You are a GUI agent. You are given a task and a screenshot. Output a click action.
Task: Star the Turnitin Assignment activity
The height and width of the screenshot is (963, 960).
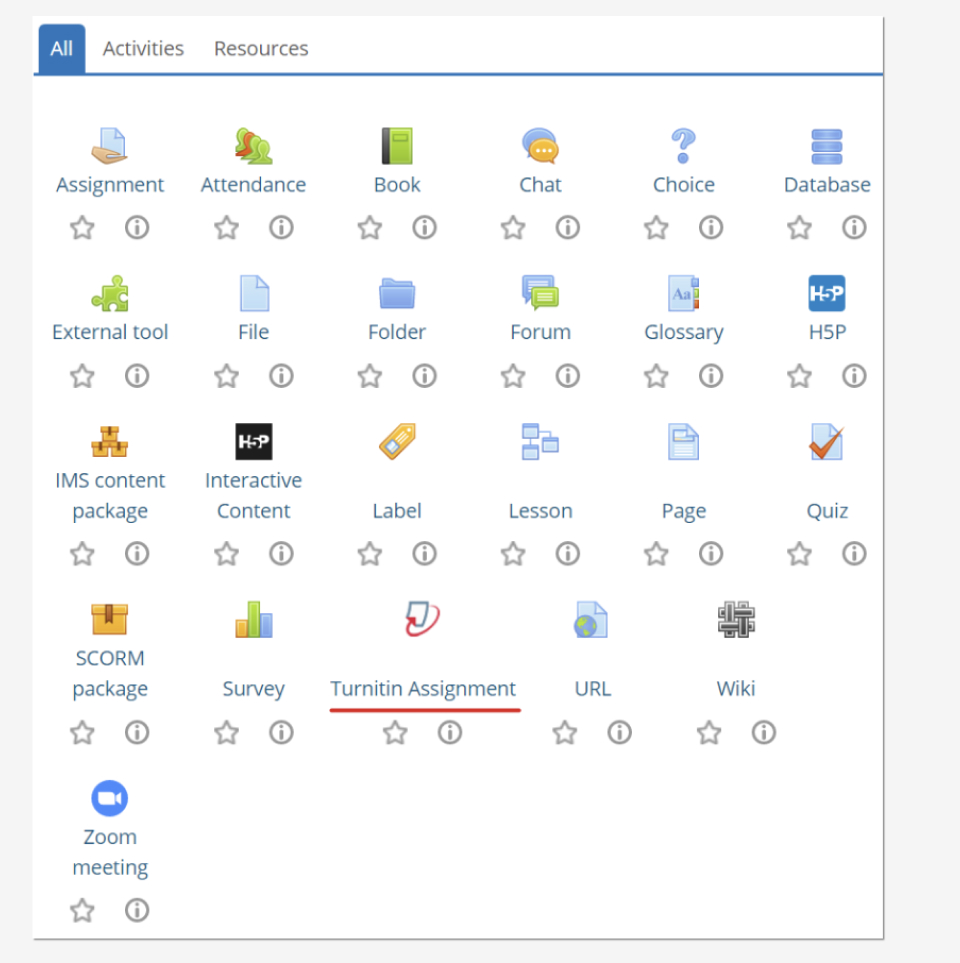395,733
